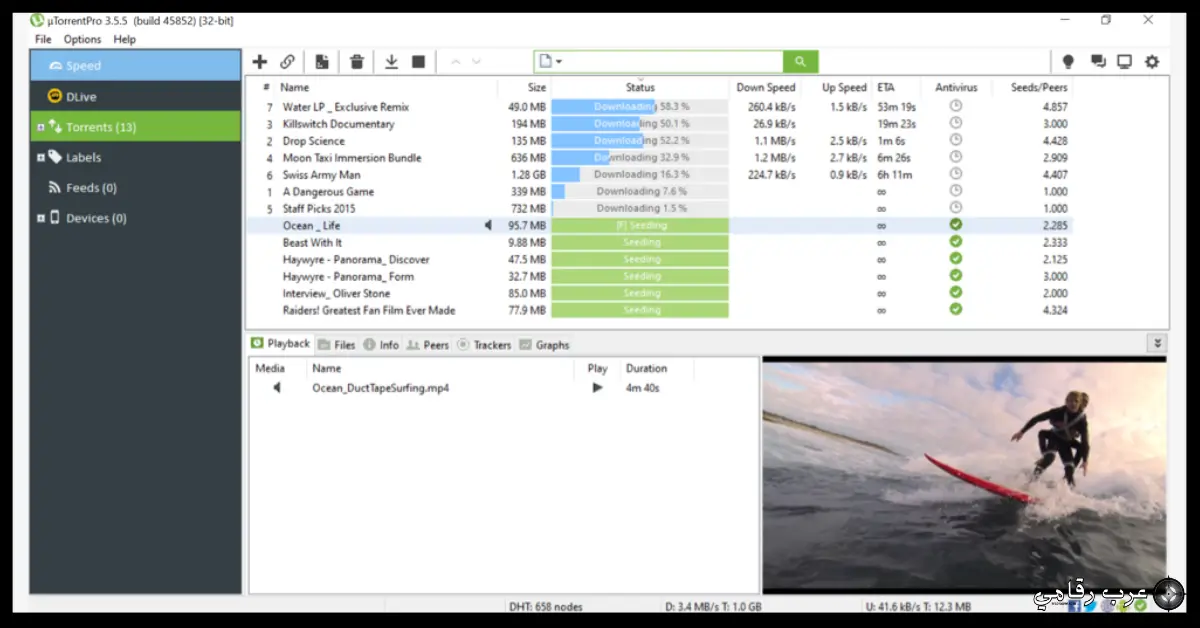Select the Create New Torrent icon
The image size is (1200, 628).
[x=322, y=61]
